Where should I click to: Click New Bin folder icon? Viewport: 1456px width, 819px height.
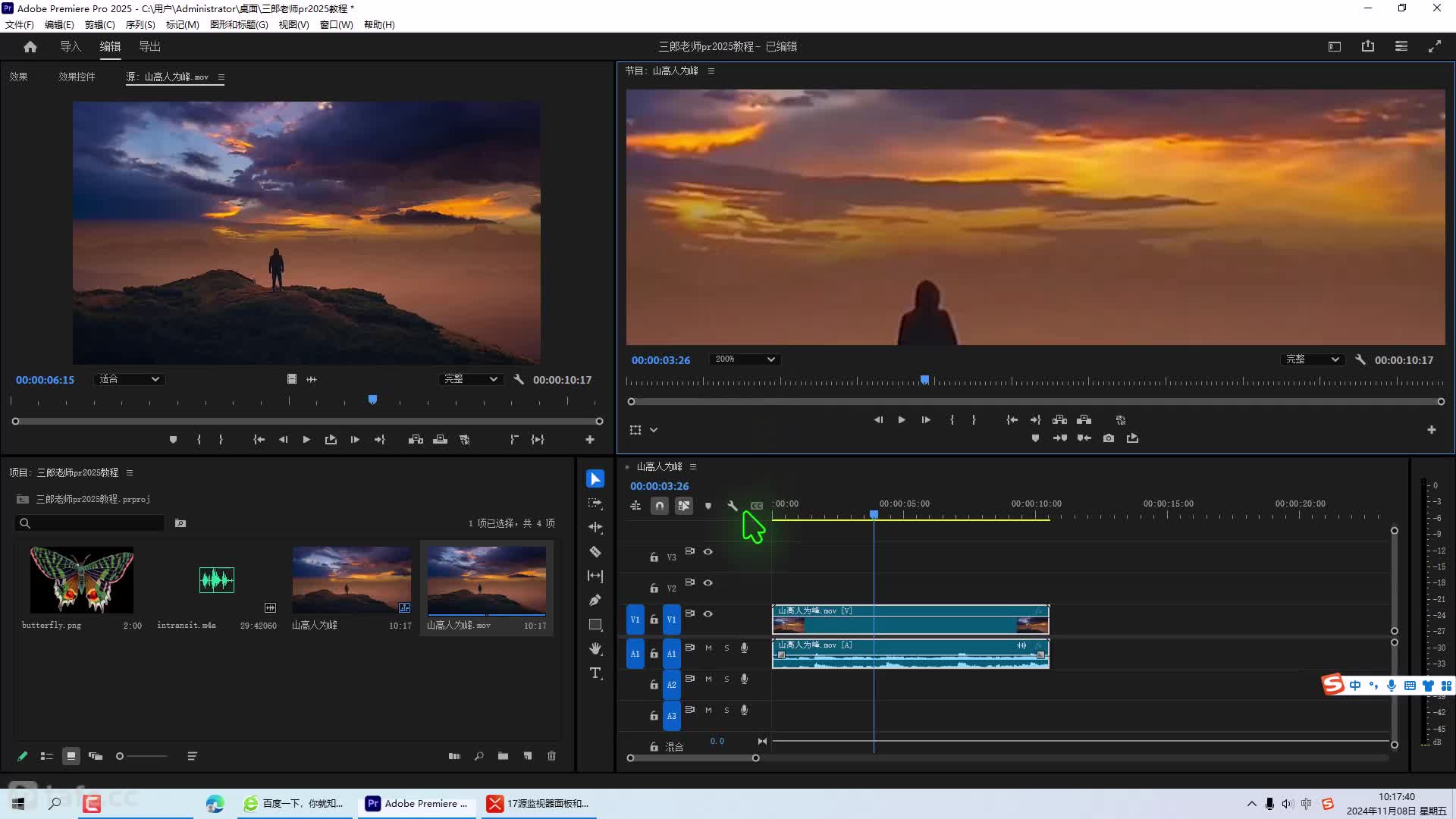pos(503,756)
